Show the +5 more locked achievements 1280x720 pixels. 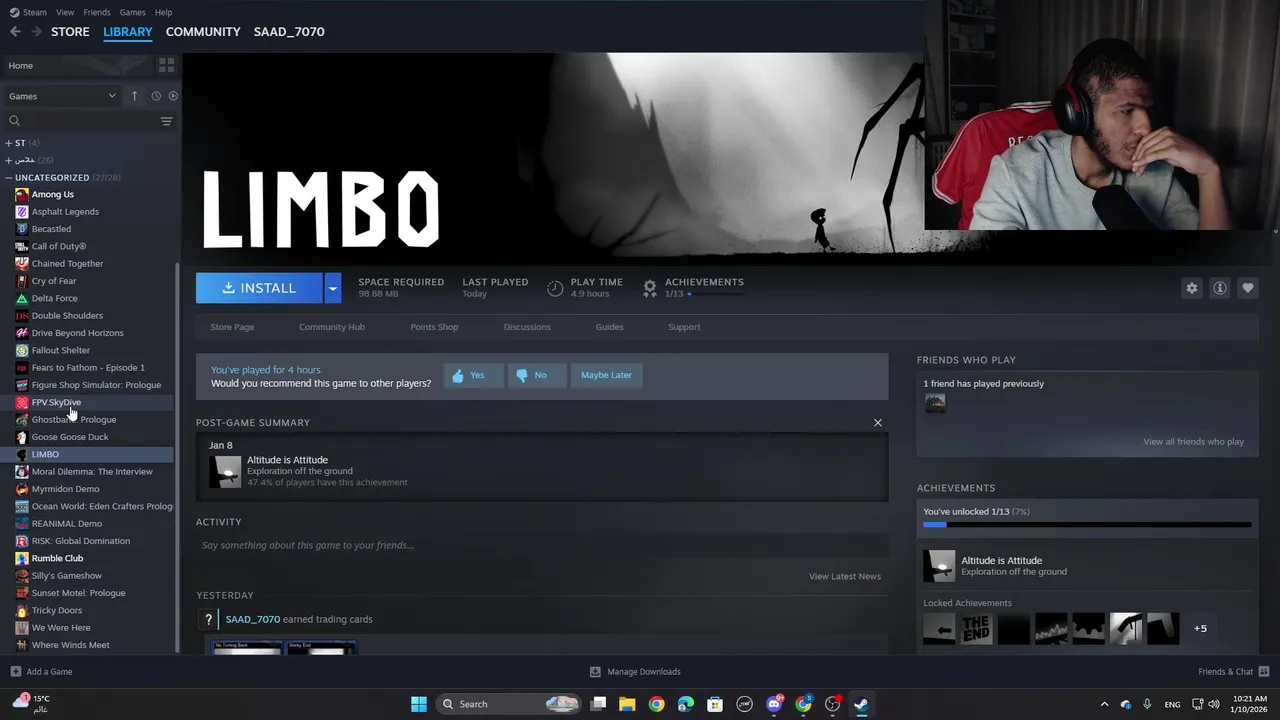[1200, 628]
